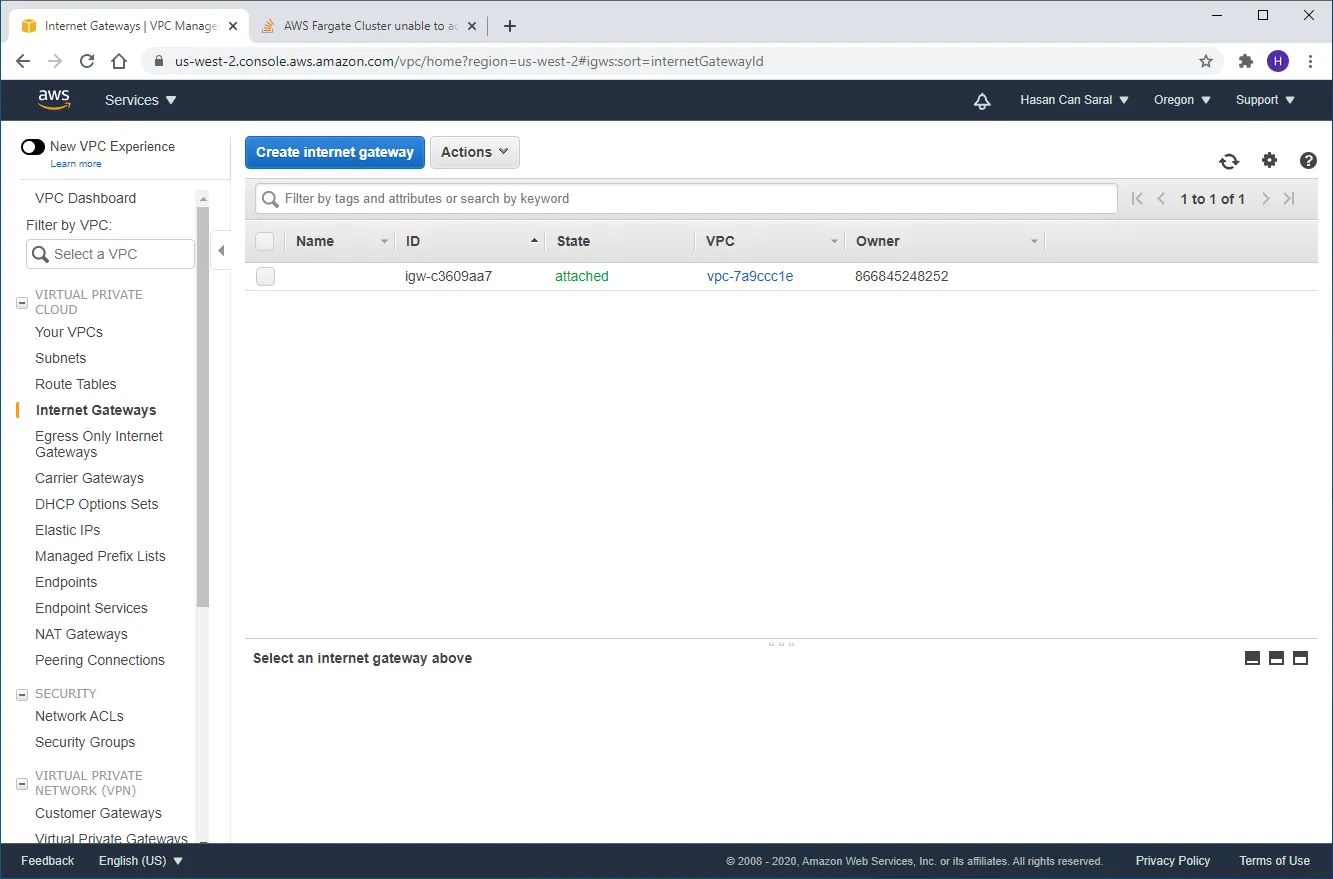Open the Oregon region selector

tap(1182, 100)
